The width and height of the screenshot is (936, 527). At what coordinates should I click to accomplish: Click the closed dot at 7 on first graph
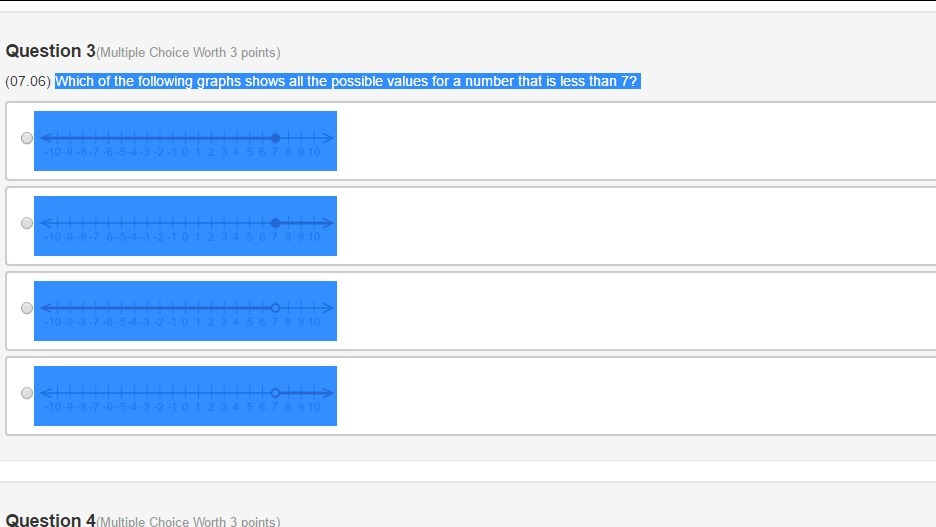[x=275, y=138]
